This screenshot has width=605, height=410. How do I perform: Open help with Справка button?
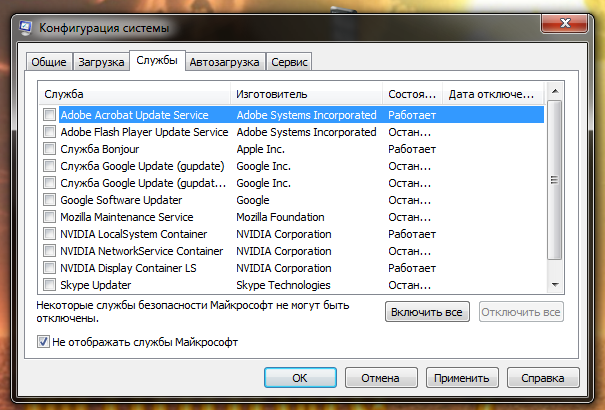tap(543, 378)
